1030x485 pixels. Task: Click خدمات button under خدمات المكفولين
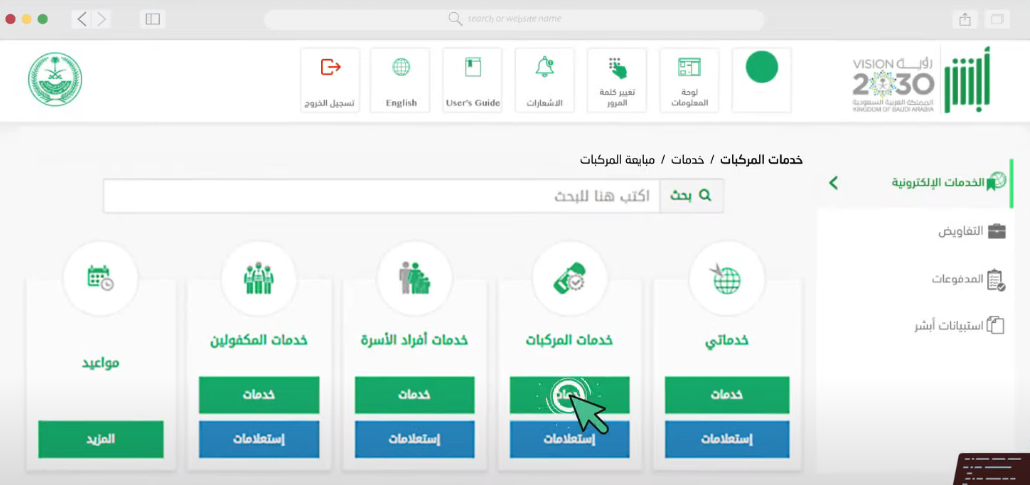258,395
